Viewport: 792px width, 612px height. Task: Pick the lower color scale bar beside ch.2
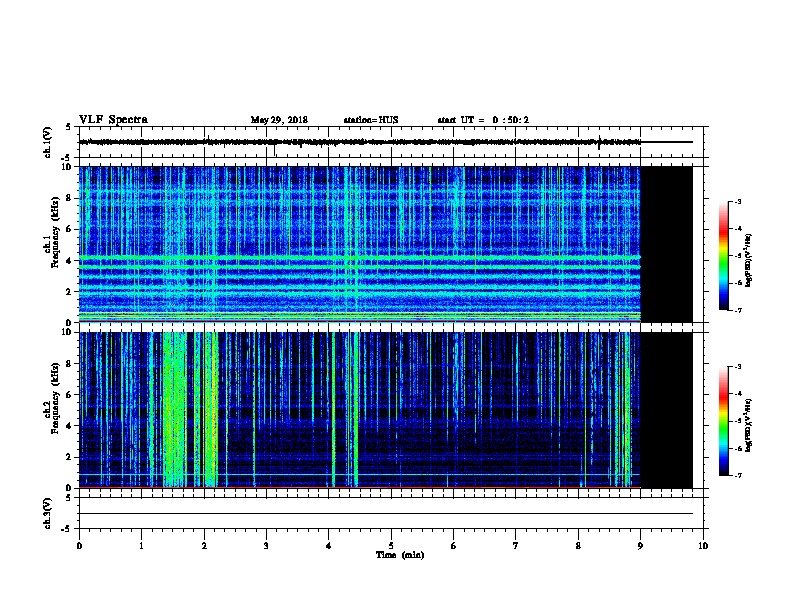tap(724, 421)
